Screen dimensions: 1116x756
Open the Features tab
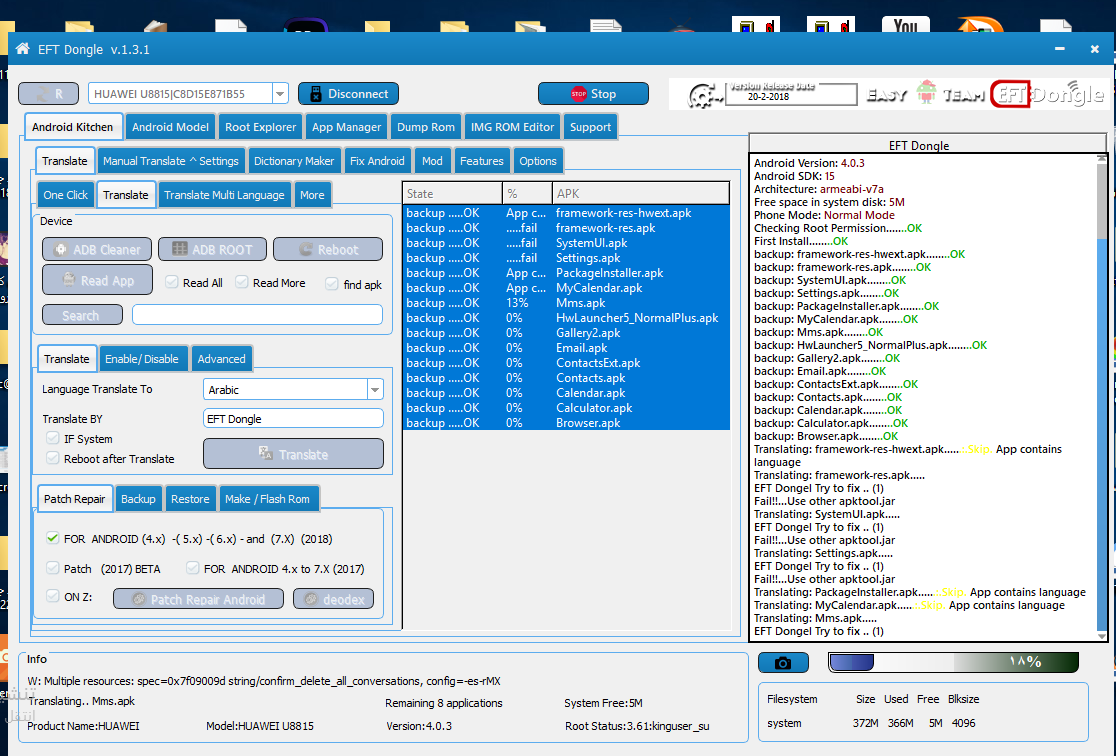click(x=482, y=161)
